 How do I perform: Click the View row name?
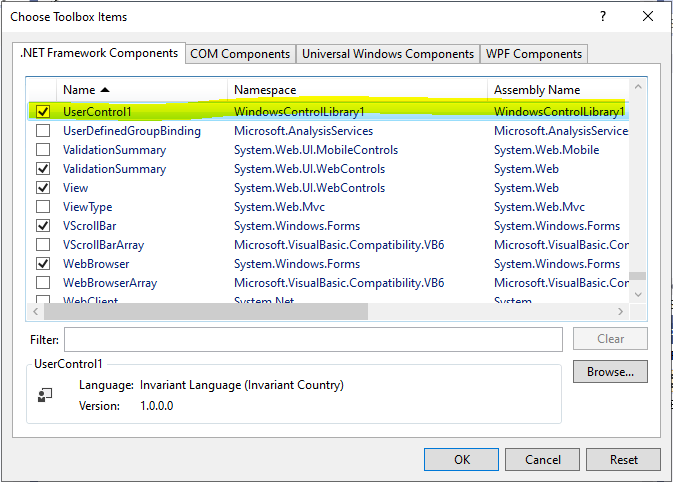[76, 188]
